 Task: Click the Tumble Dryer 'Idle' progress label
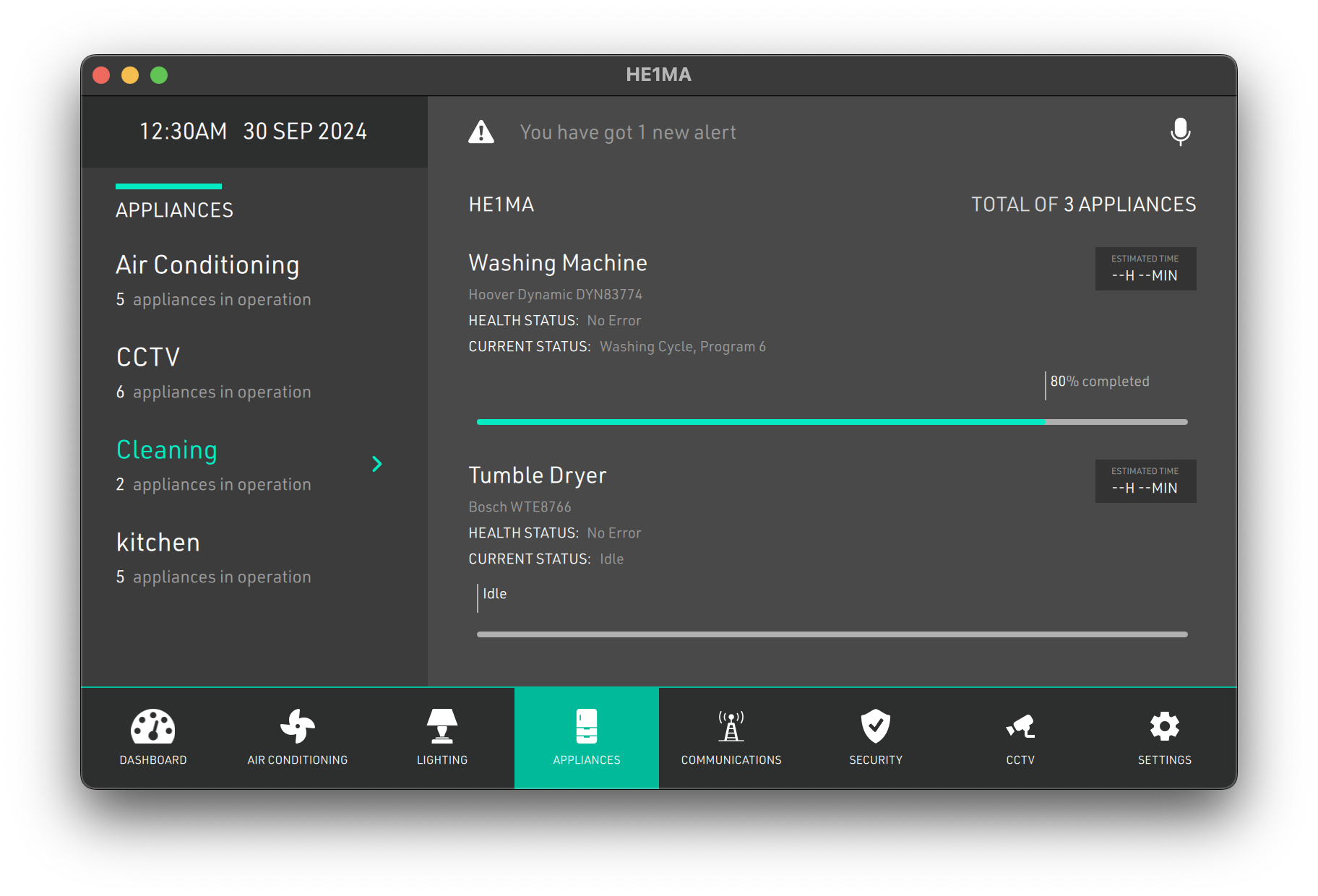[494, 594]
